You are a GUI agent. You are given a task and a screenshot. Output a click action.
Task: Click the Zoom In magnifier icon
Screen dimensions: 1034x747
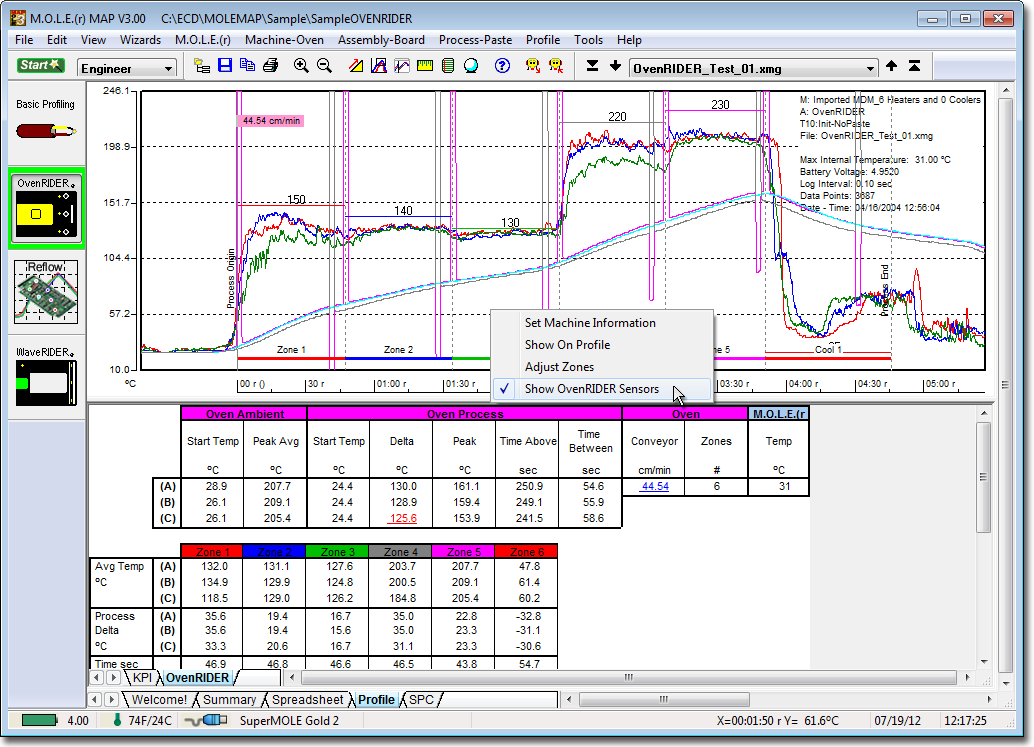point(301,65)
